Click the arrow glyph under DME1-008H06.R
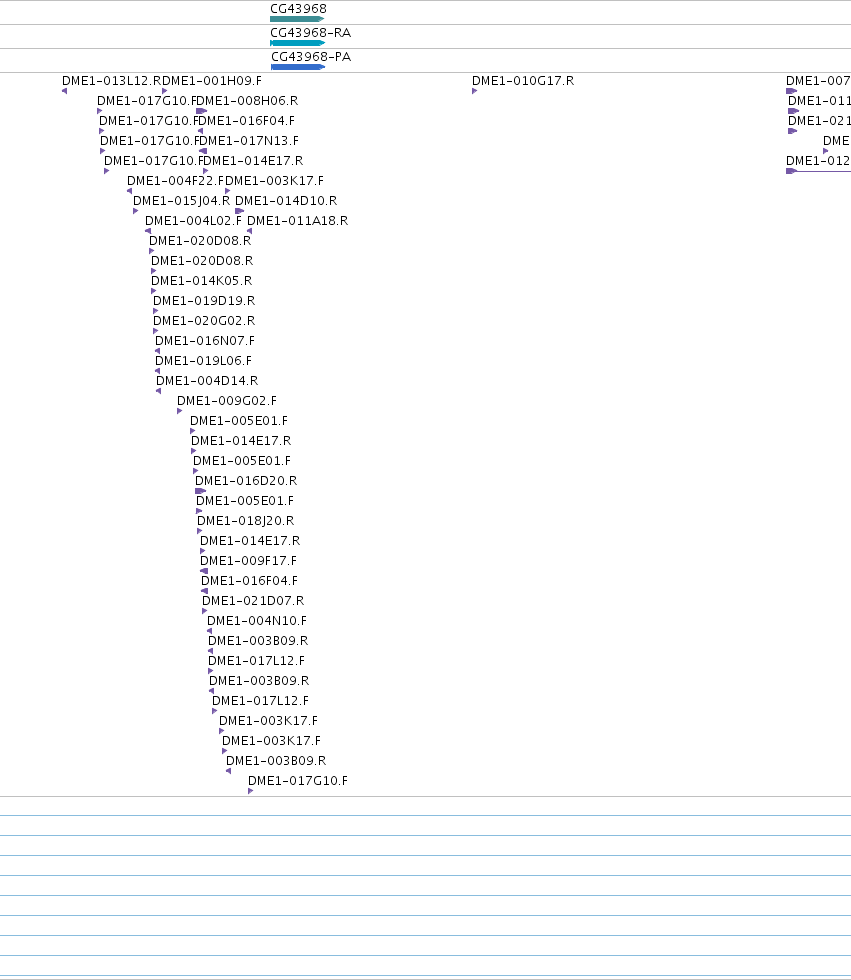 coord(201,111)
